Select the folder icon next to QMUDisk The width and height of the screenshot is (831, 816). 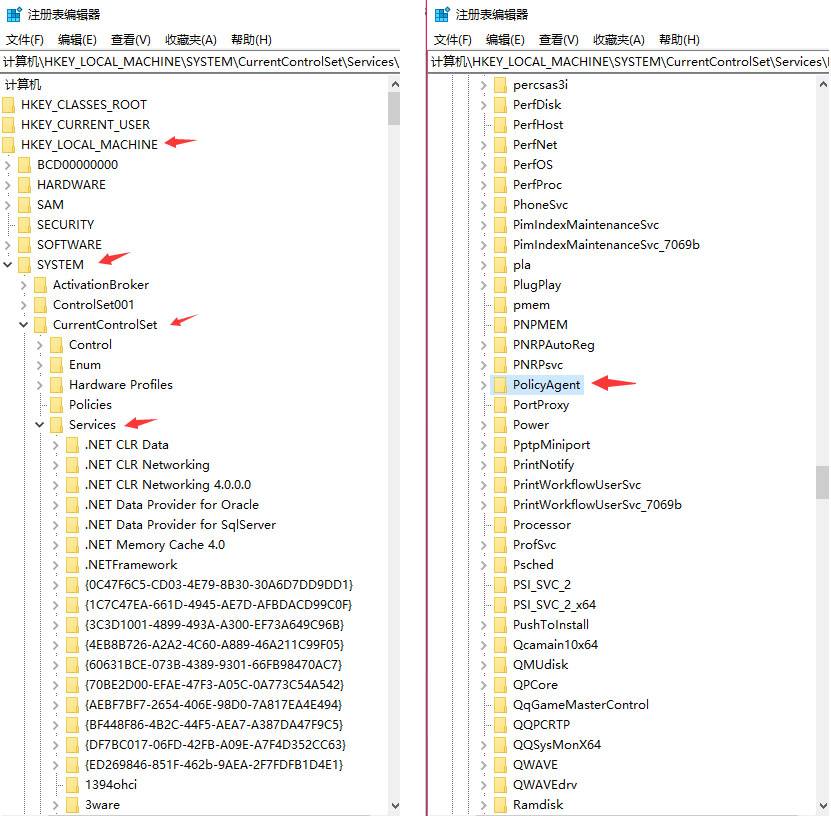tap(502, 664)
